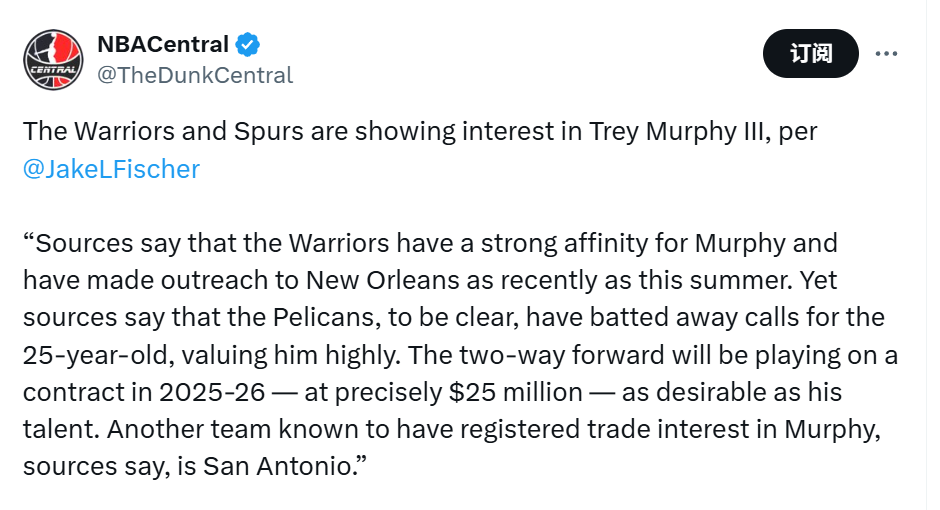Open the @TheDunkCentral handle
The width and height of the screenshot is (940, 510).
tap(195, 76)
